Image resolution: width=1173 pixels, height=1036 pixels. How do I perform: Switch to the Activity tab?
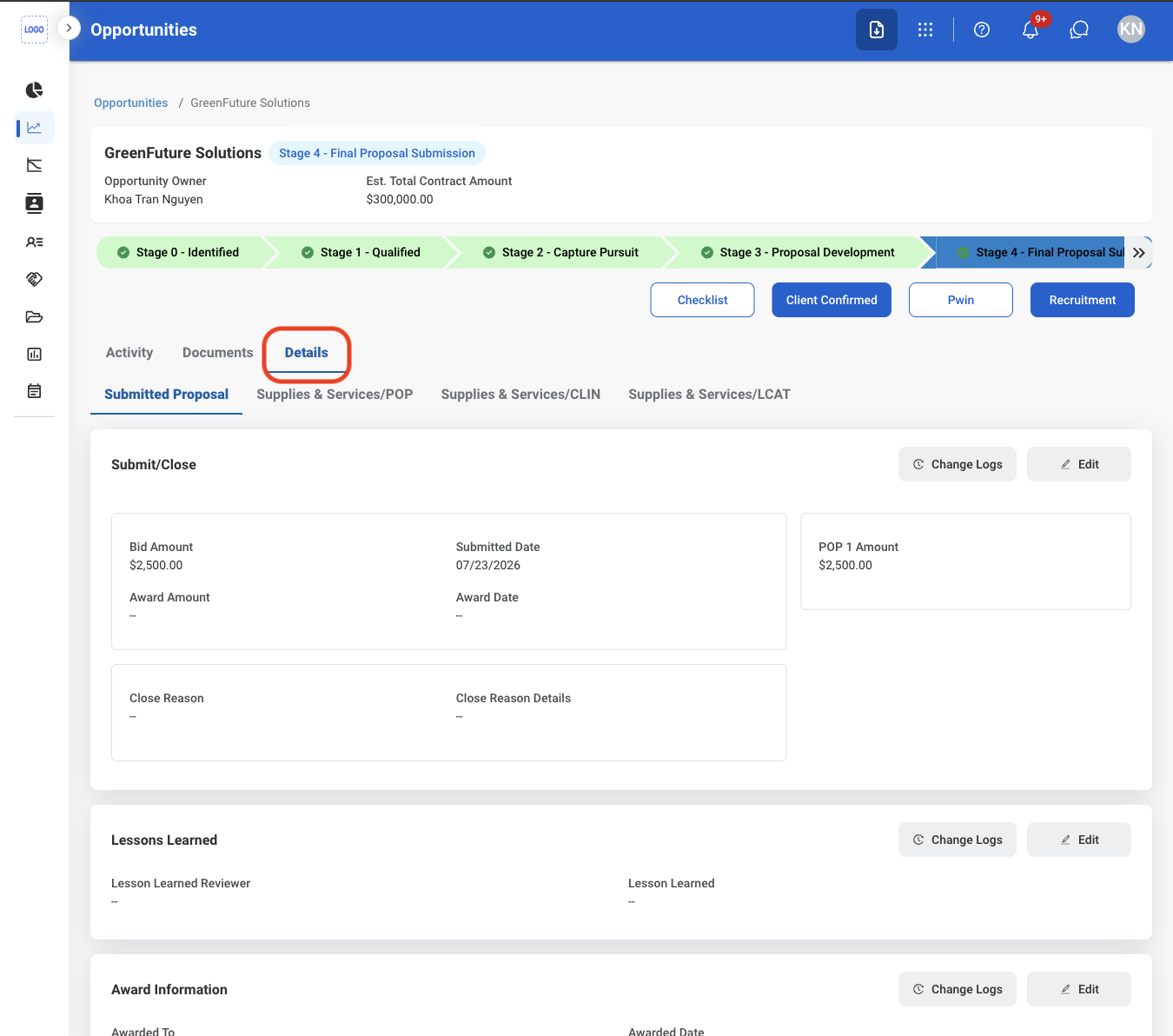(129, 353)
